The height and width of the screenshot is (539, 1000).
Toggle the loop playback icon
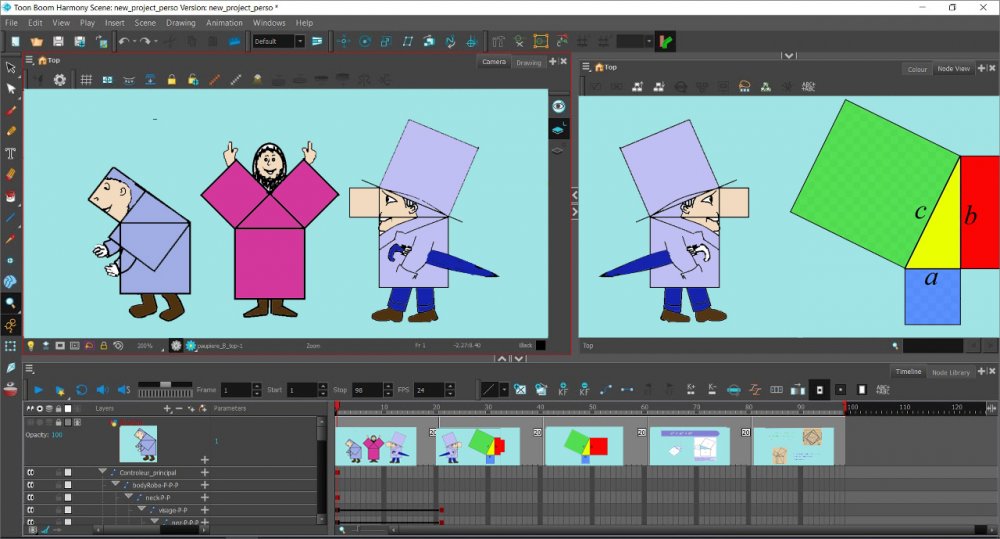click(x=81, y=389)
